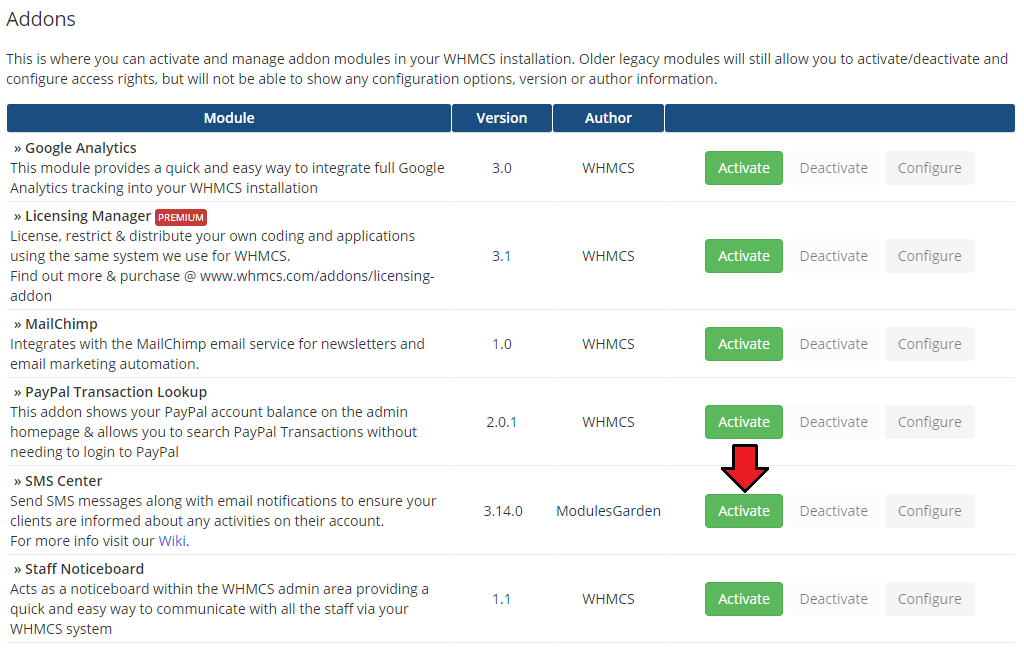The height and width of the screenshot is (657, 1024).
Task: Activate the SMS Center module
Action: [x=743, y=511]
